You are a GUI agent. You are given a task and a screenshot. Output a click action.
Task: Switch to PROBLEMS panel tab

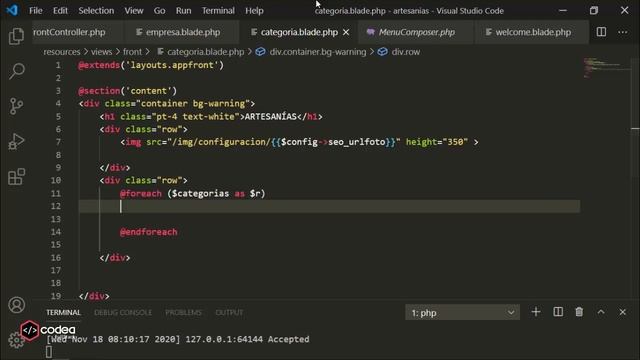[x=183, y=313]
